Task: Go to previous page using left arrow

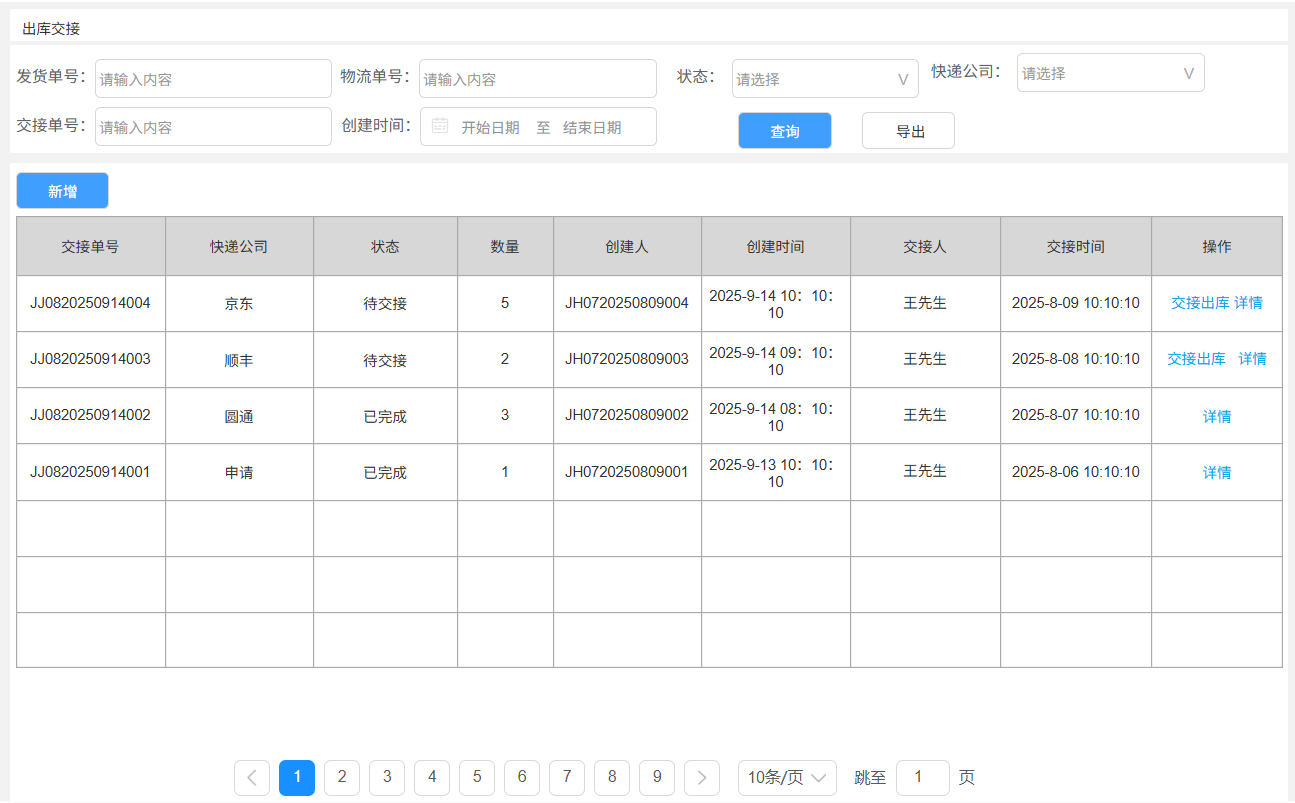Action: tap(252, 778)
